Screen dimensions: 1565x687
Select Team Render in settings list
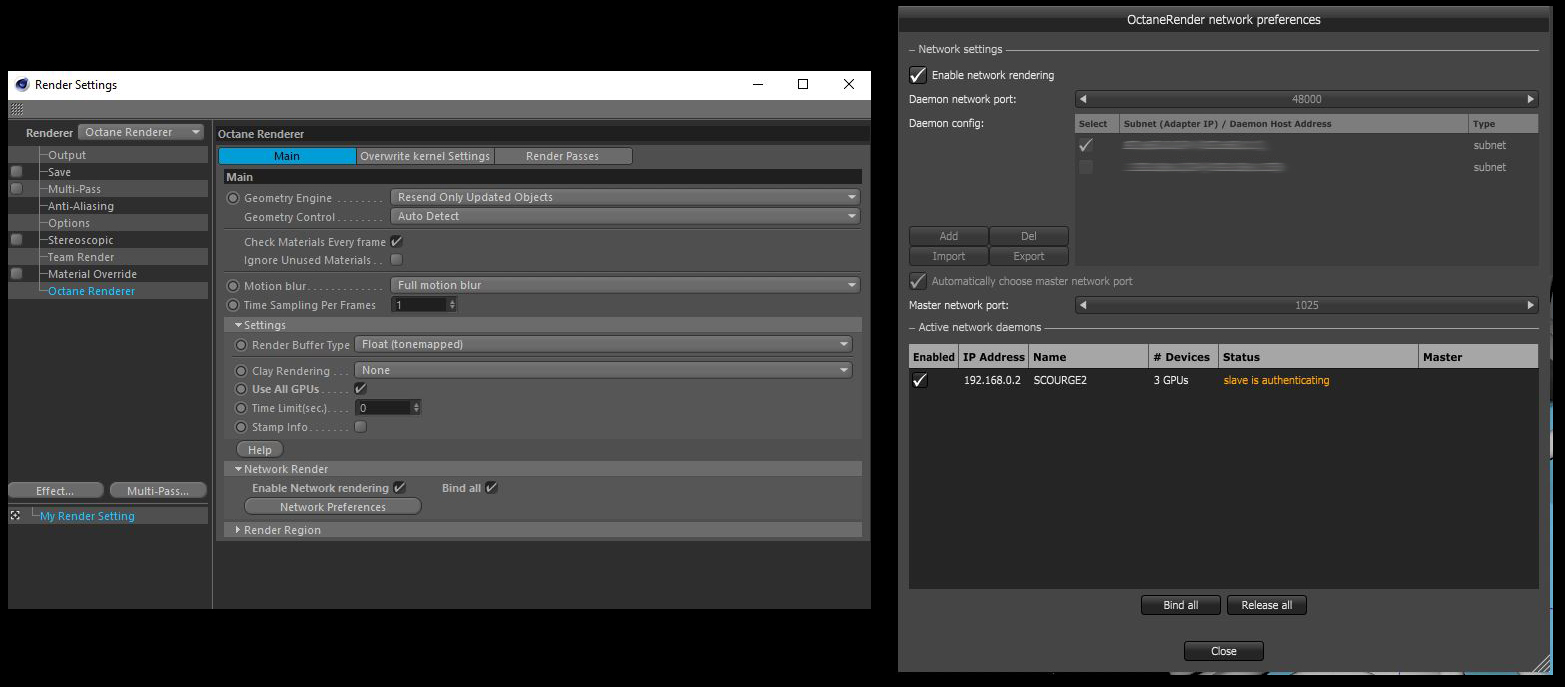81,257
